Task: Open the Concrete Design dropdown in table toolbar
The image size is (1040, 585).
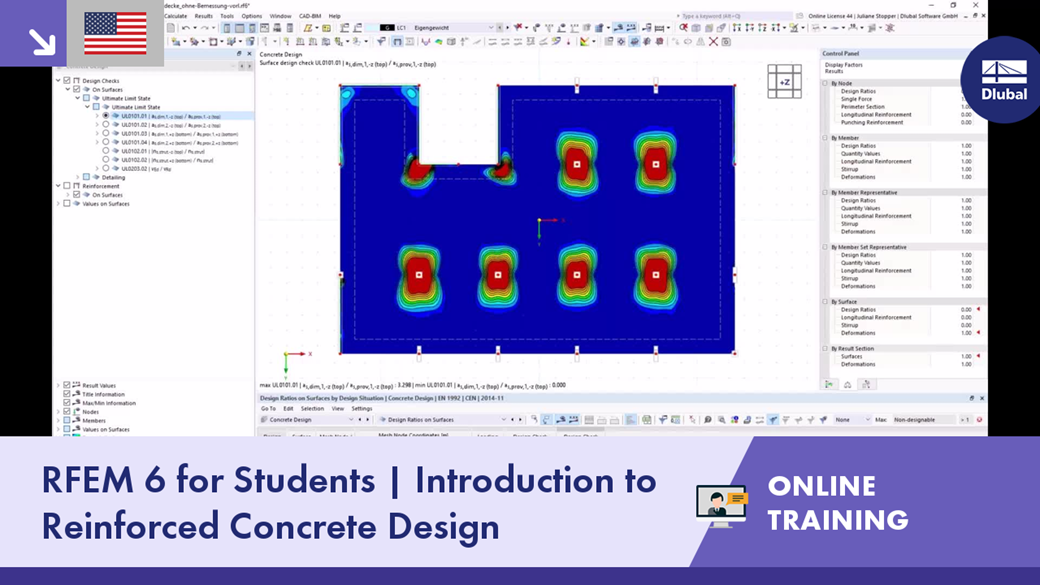Action: pos(351,420)
